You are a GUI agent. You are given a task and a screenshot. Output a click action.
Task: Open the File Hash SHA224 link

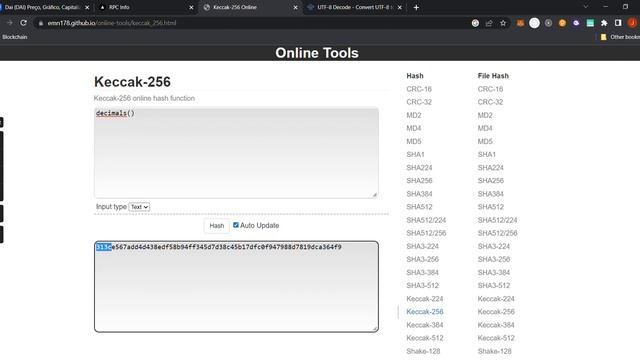491,167
